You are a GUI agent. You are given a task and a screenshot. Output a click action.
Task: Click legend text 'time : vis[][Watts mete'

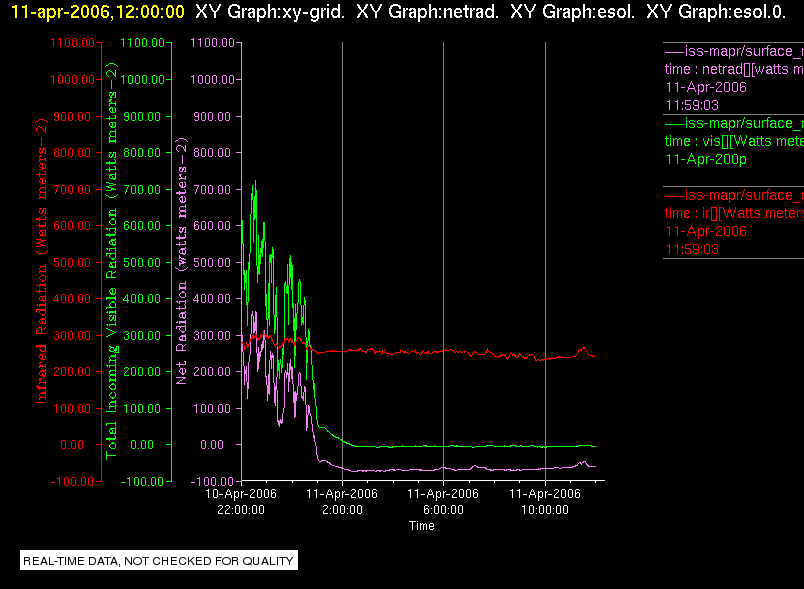pyautogui.click(x=734, y=141)
